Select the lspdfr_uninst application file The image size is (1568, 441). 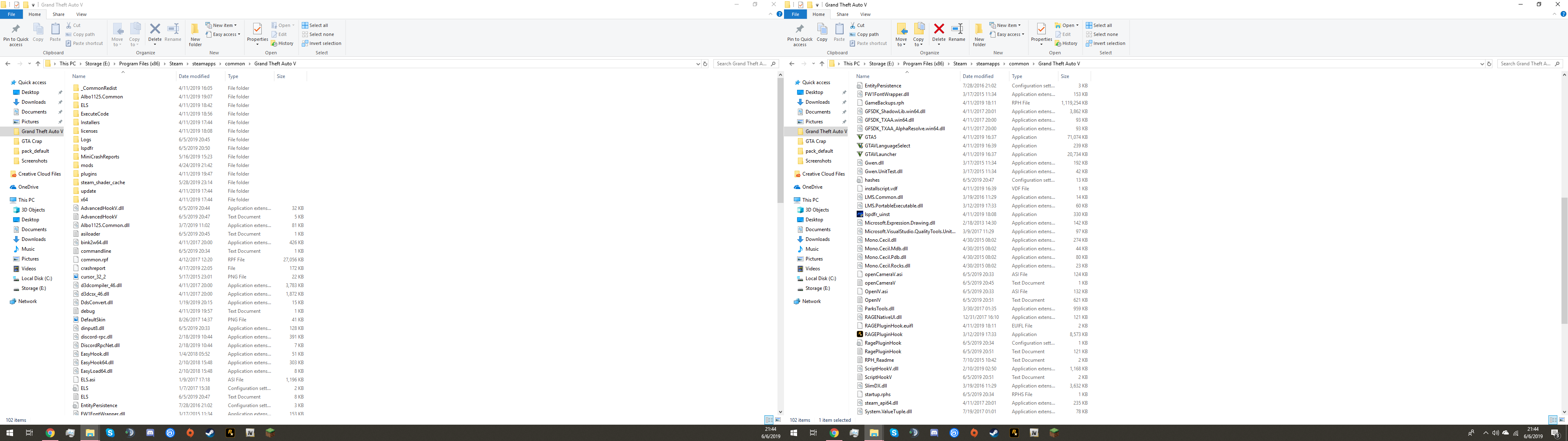[x=877, y=214]
